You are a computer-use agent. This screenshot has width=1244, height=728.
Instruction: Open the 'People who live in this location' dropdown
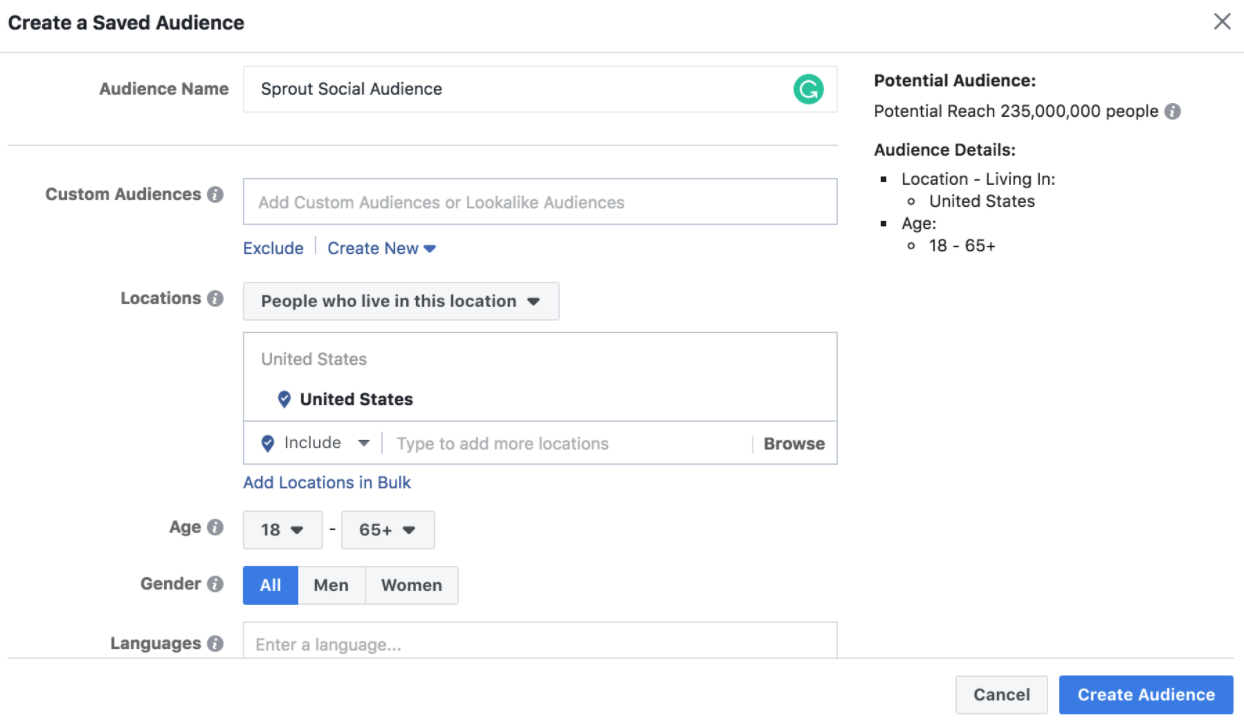coord(400,301)
